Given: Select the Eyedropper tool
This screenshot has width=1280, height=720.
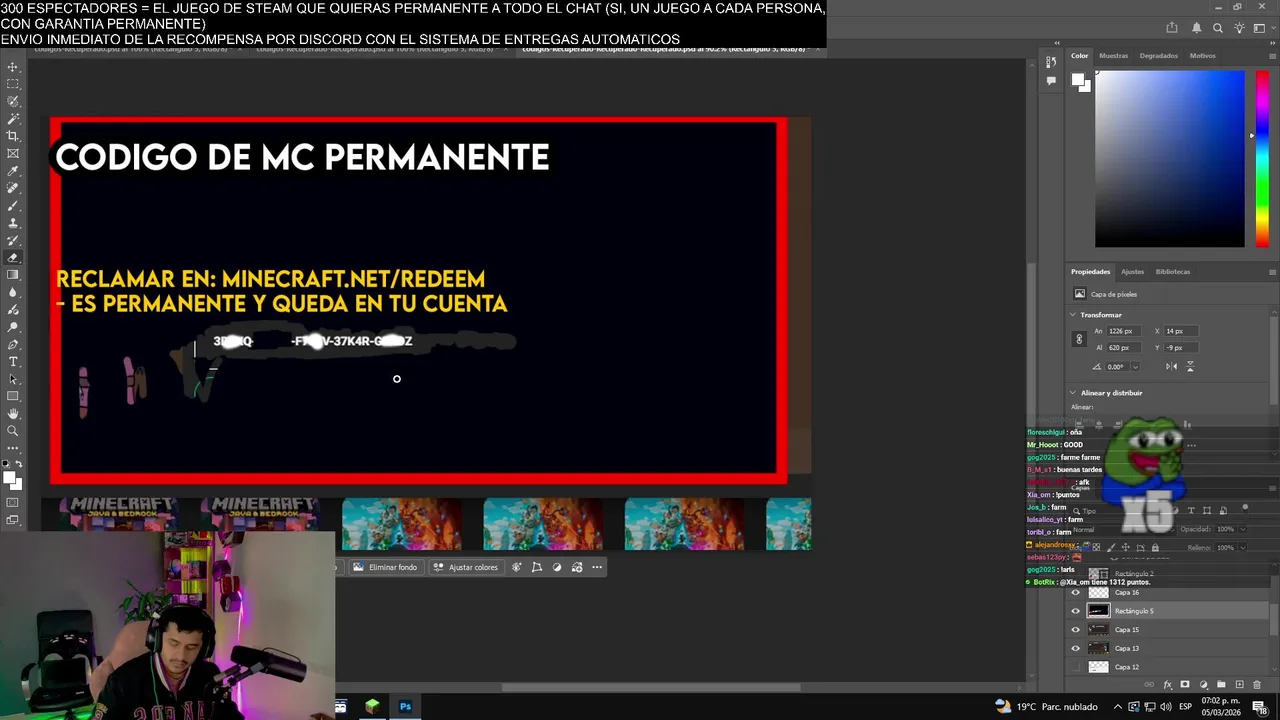Looking at the screenshot, I should (x=13, y=171).
